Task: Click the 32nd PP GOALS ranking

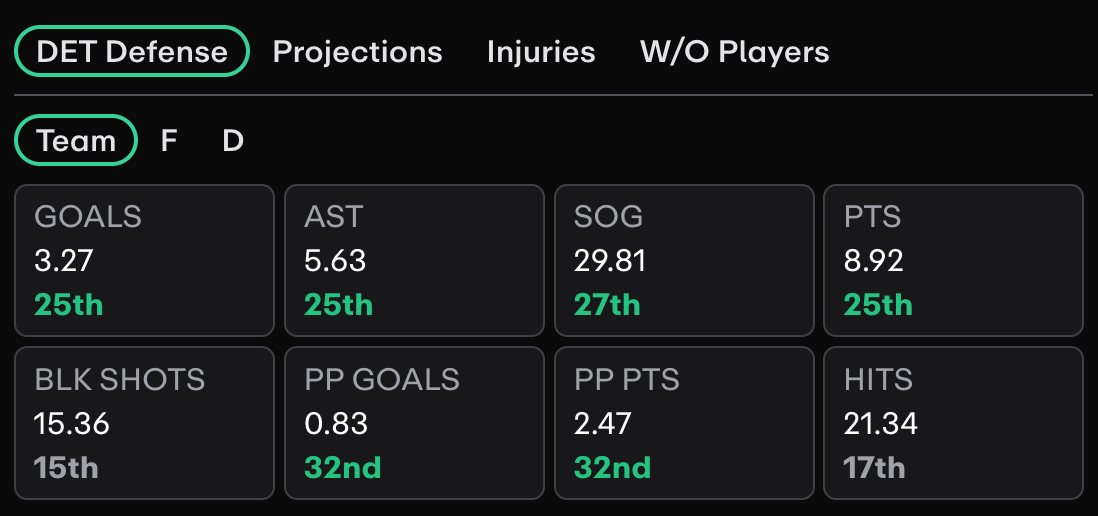Action: click(343, 468)
